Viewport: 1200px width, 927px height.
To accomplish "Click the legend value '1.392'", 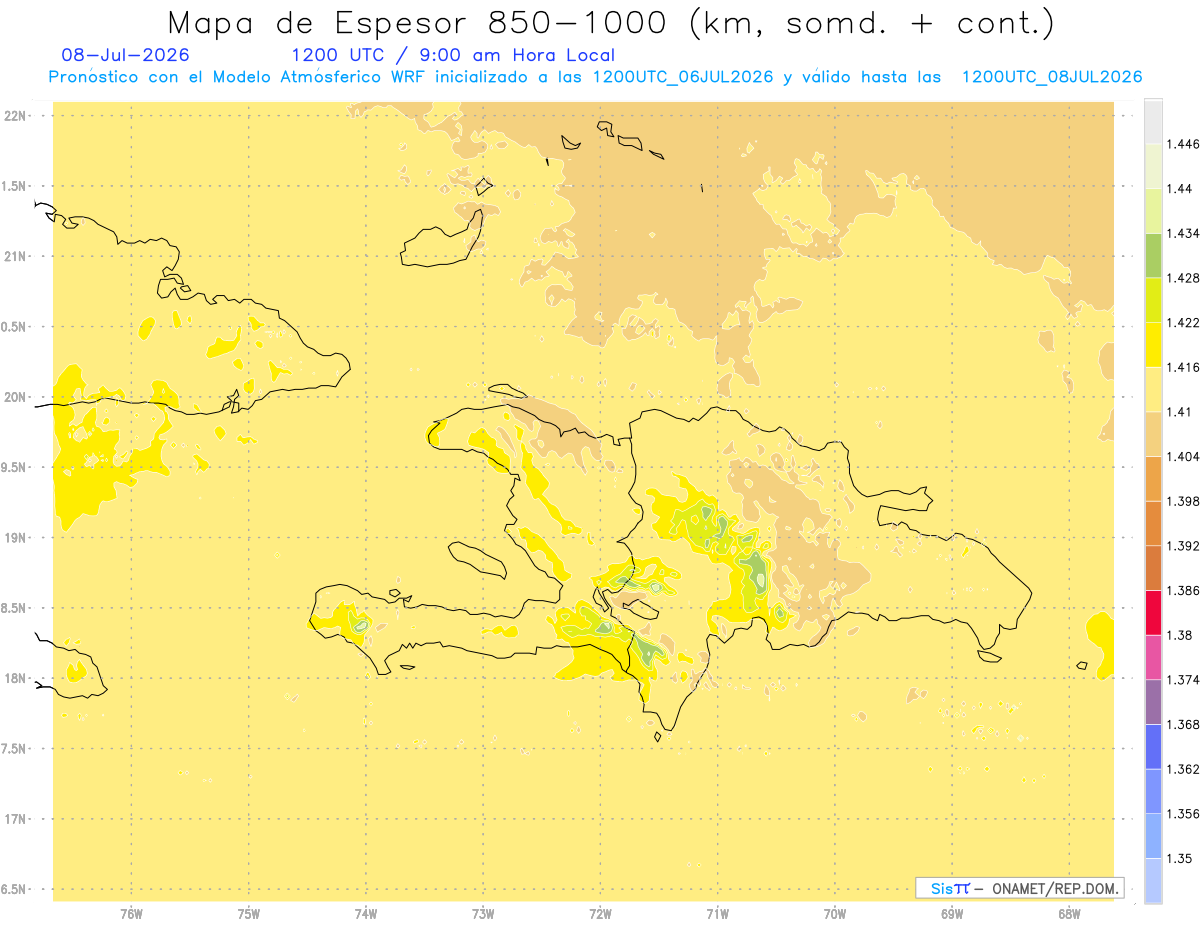I will (x=1184, y=546).
